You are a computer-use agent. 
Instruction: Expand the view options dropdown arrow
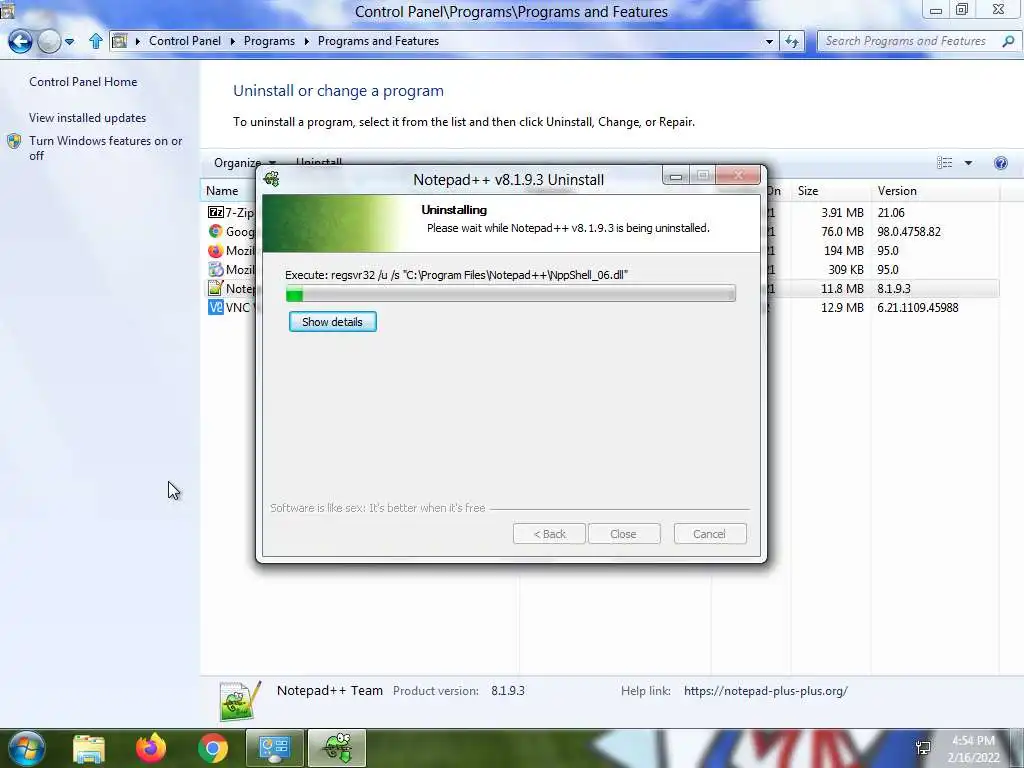tap(968, 163)
